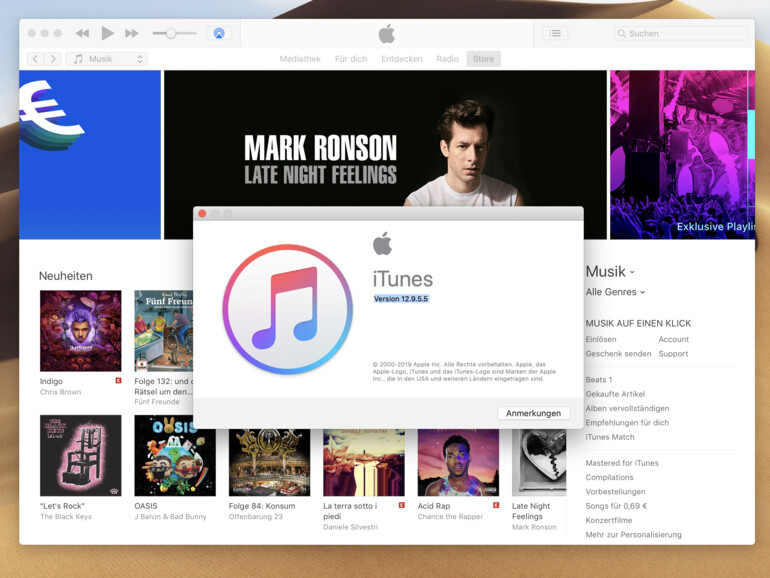Click the large iTunes music note logo
This screenshot has height=578, width=770.
click(288, 309)
